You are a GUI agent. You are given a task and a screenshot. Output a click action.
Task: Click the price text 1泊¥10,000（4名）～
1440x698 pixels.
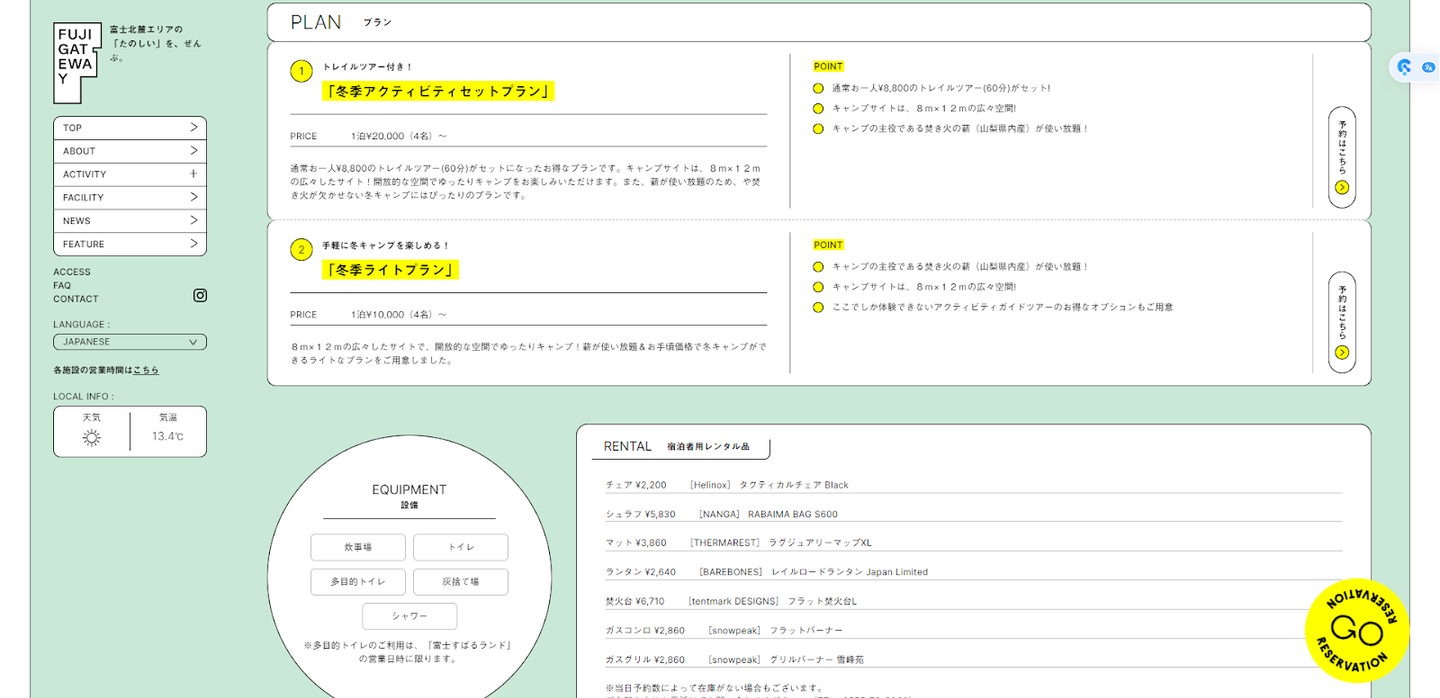click(399, 314)
